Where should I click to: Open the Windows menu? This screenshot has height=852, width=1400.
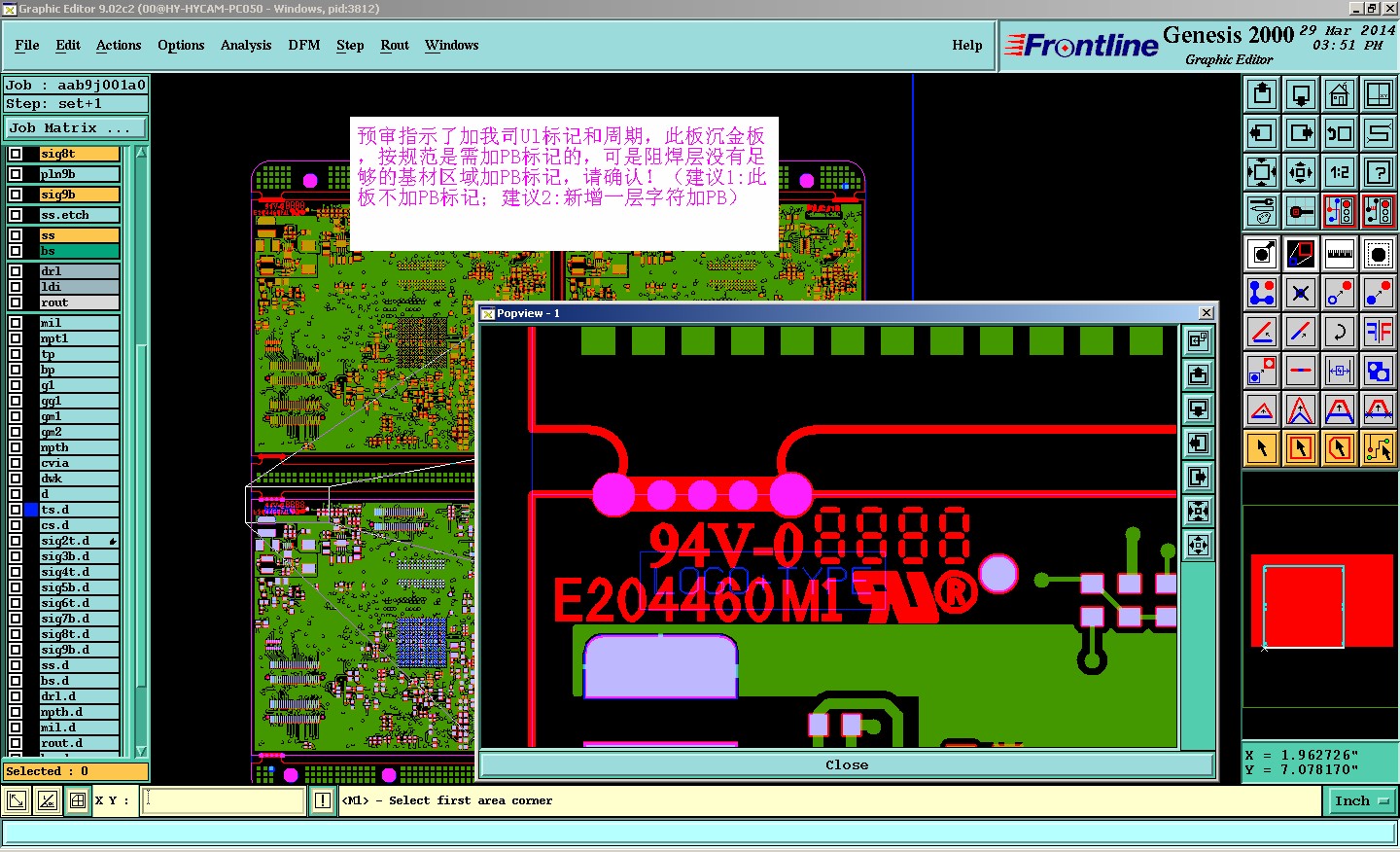[x=452, y=45]
